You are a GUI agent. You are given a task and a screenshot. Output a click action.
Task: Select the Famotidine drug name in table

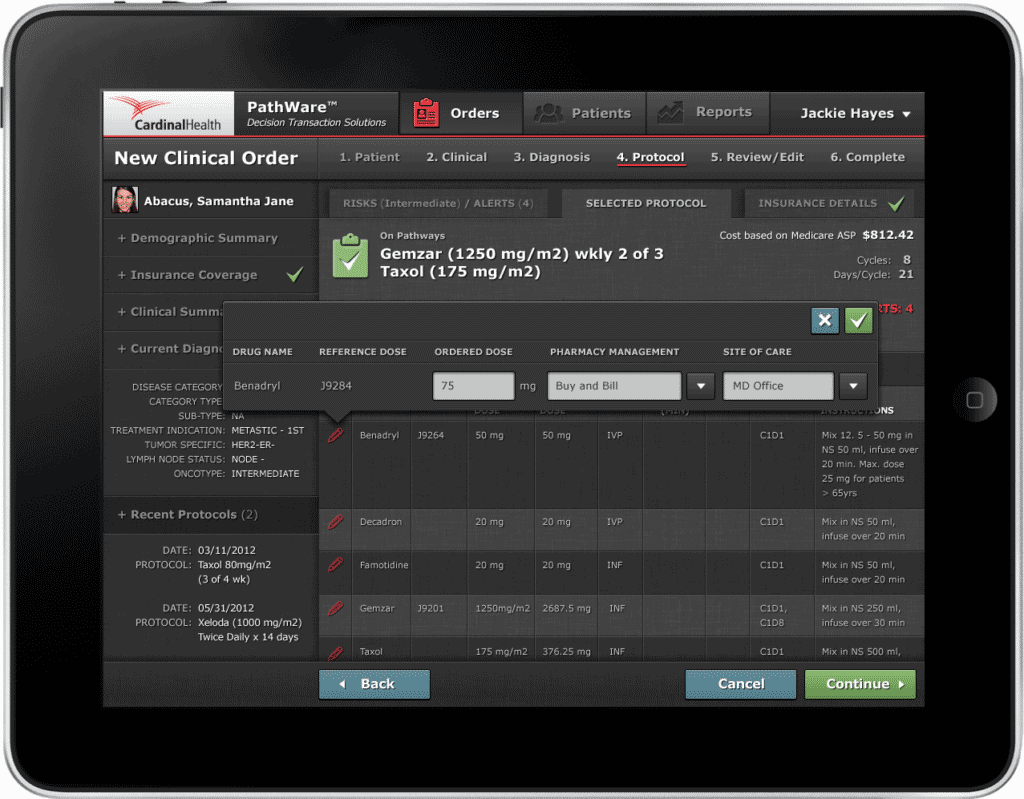(x=384, y=565)
